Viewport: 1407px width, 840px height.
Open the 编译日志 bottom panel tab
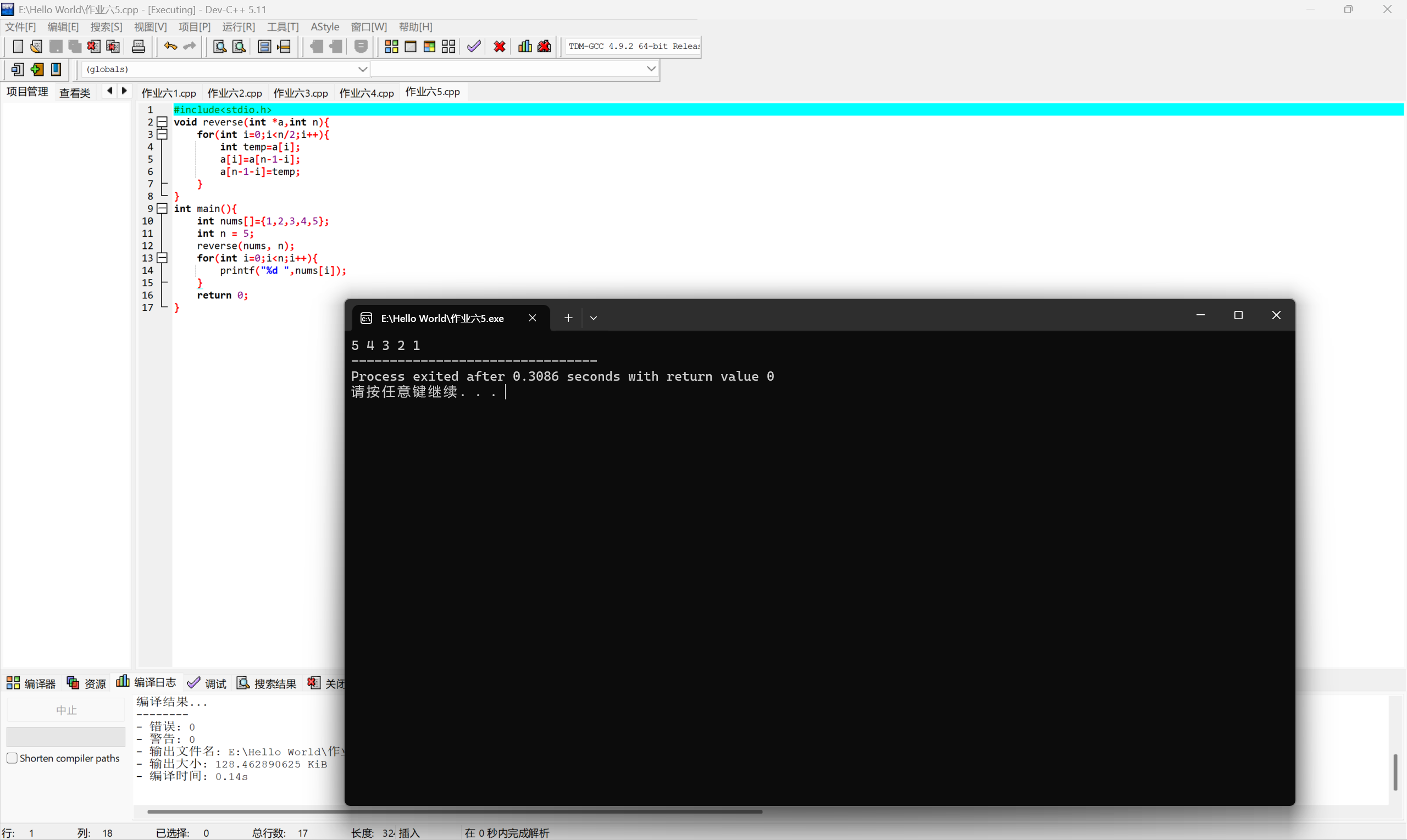click(x=147, y=683)
